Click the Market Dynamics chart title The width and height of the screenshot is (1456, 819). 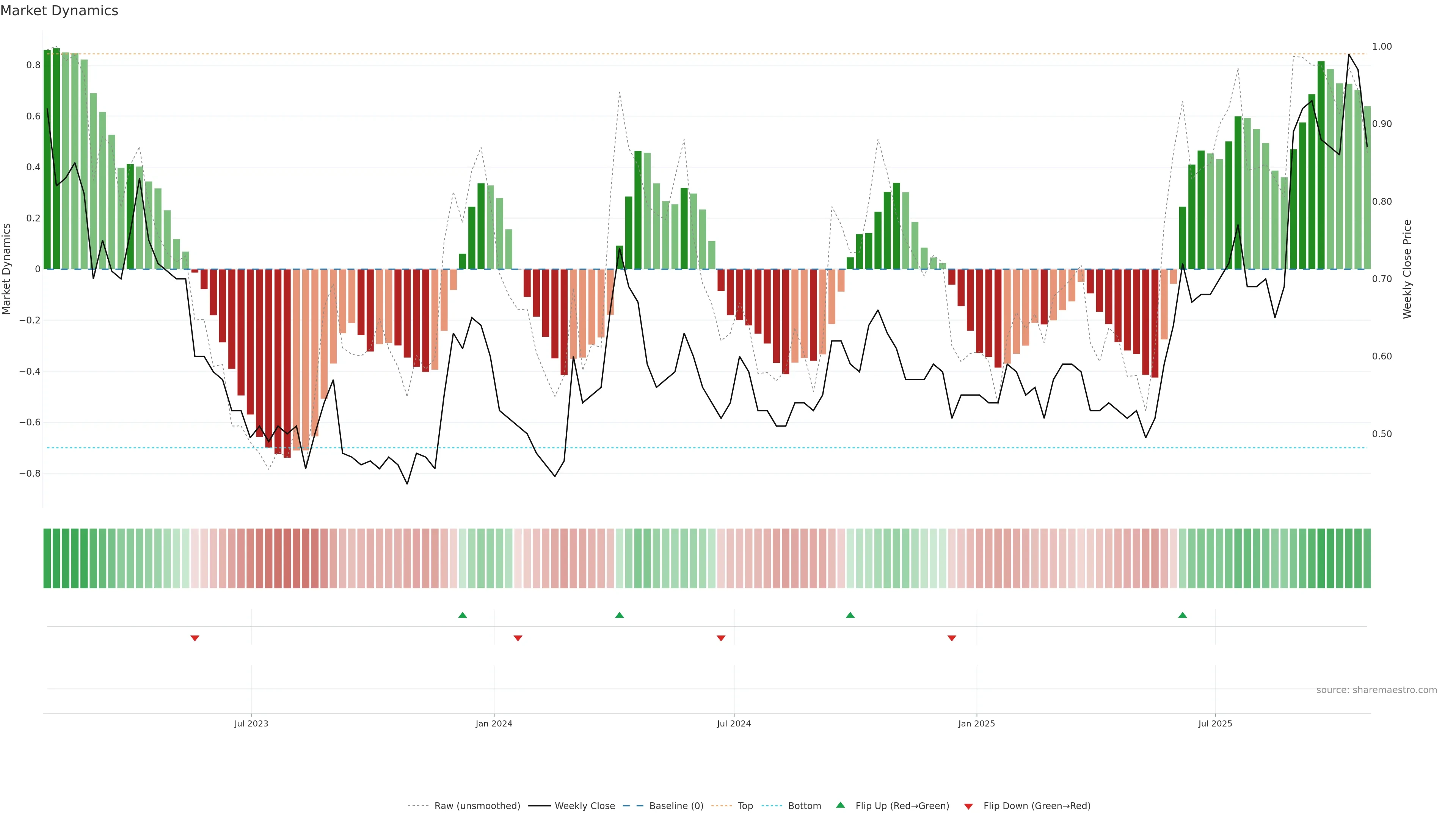60,11
